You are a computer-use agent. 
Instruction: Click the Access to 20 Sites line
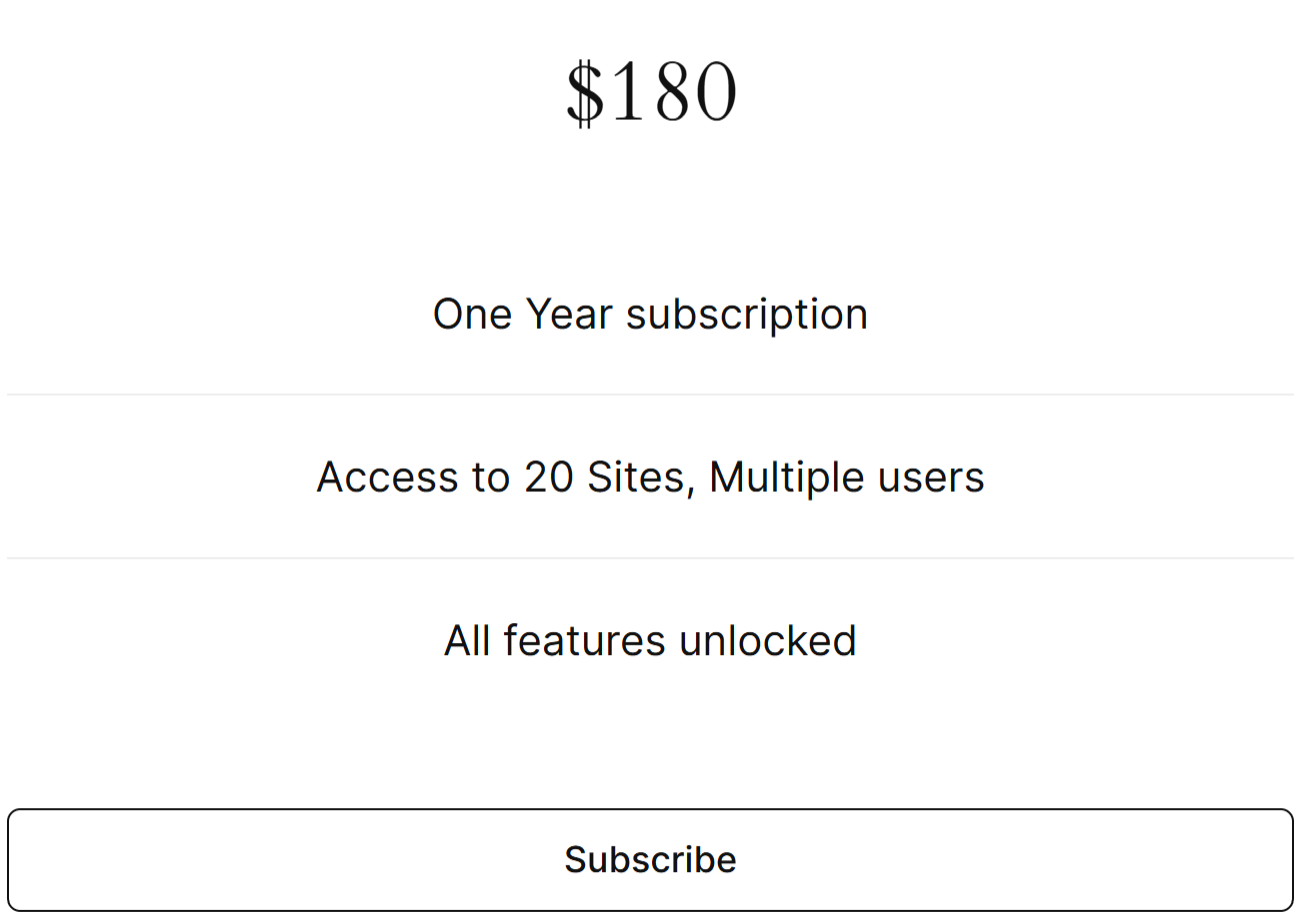(x=650, y=477)
